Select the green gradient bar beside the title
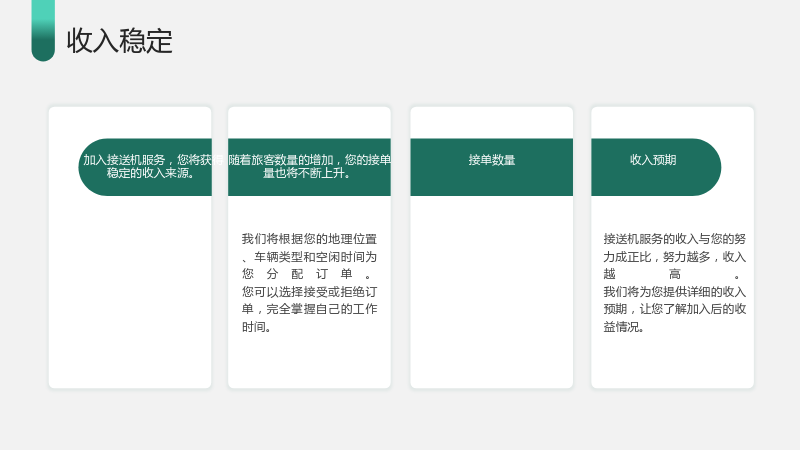 pos(43,31)
